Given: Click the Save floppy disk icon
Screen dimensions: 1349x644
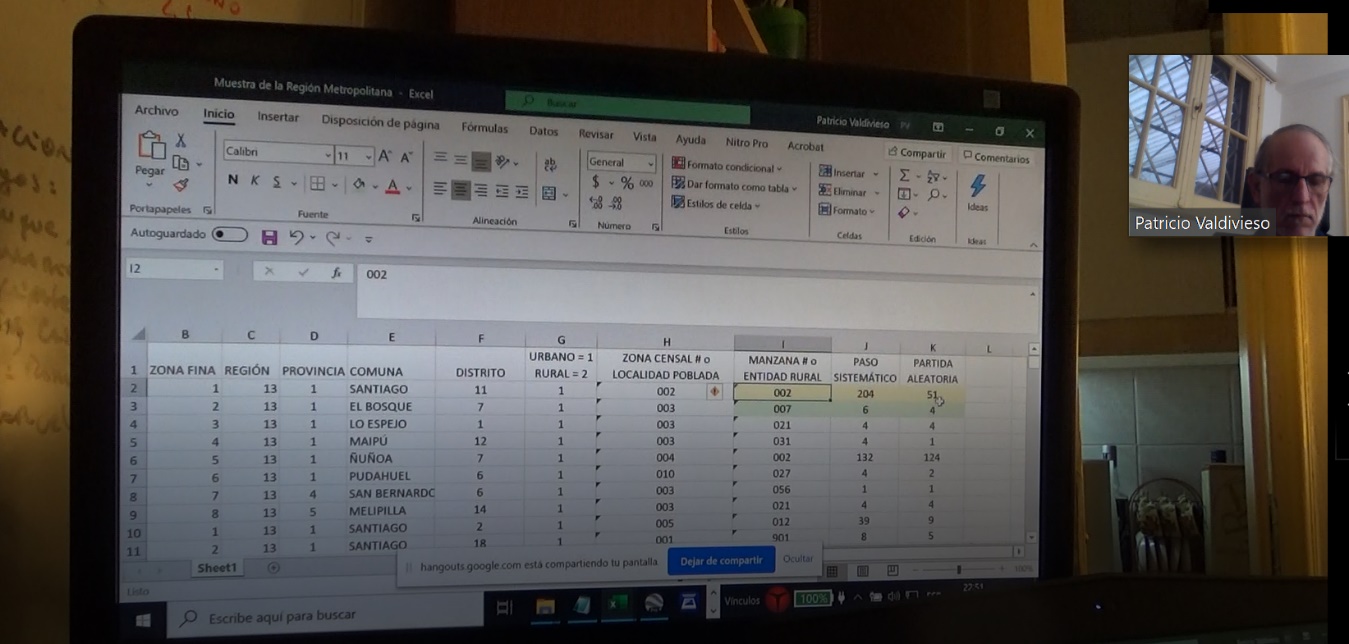Looking at the screenshot, I should point(269,237).
